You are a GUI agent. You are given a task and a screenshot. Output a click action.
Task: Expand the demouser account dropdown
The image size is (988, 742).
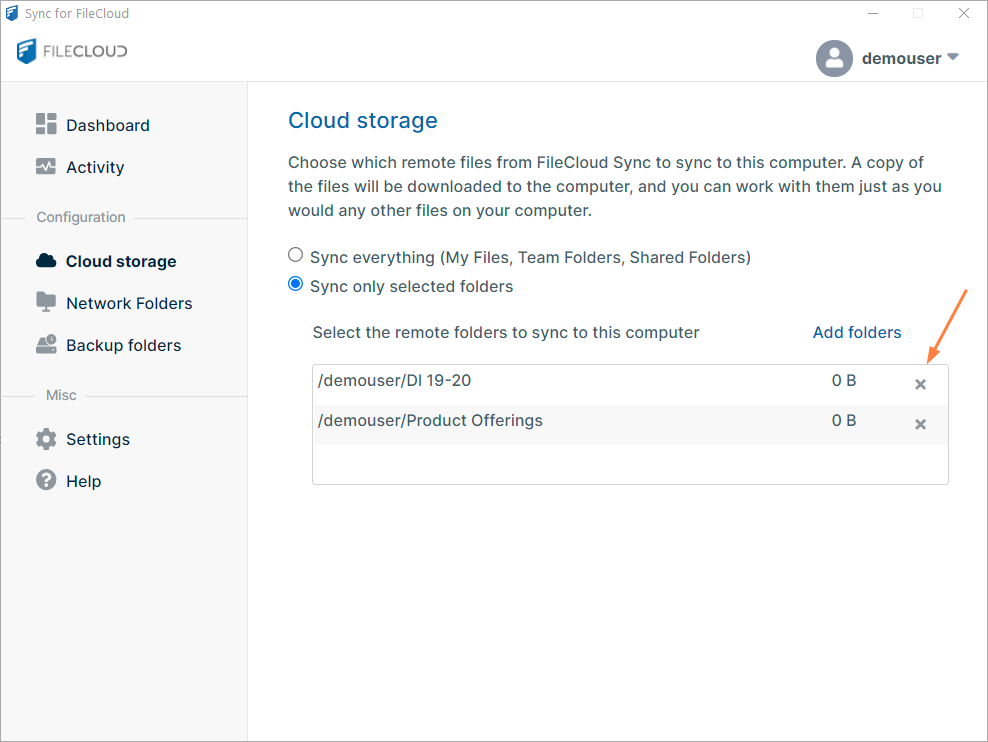pos(952,58)
